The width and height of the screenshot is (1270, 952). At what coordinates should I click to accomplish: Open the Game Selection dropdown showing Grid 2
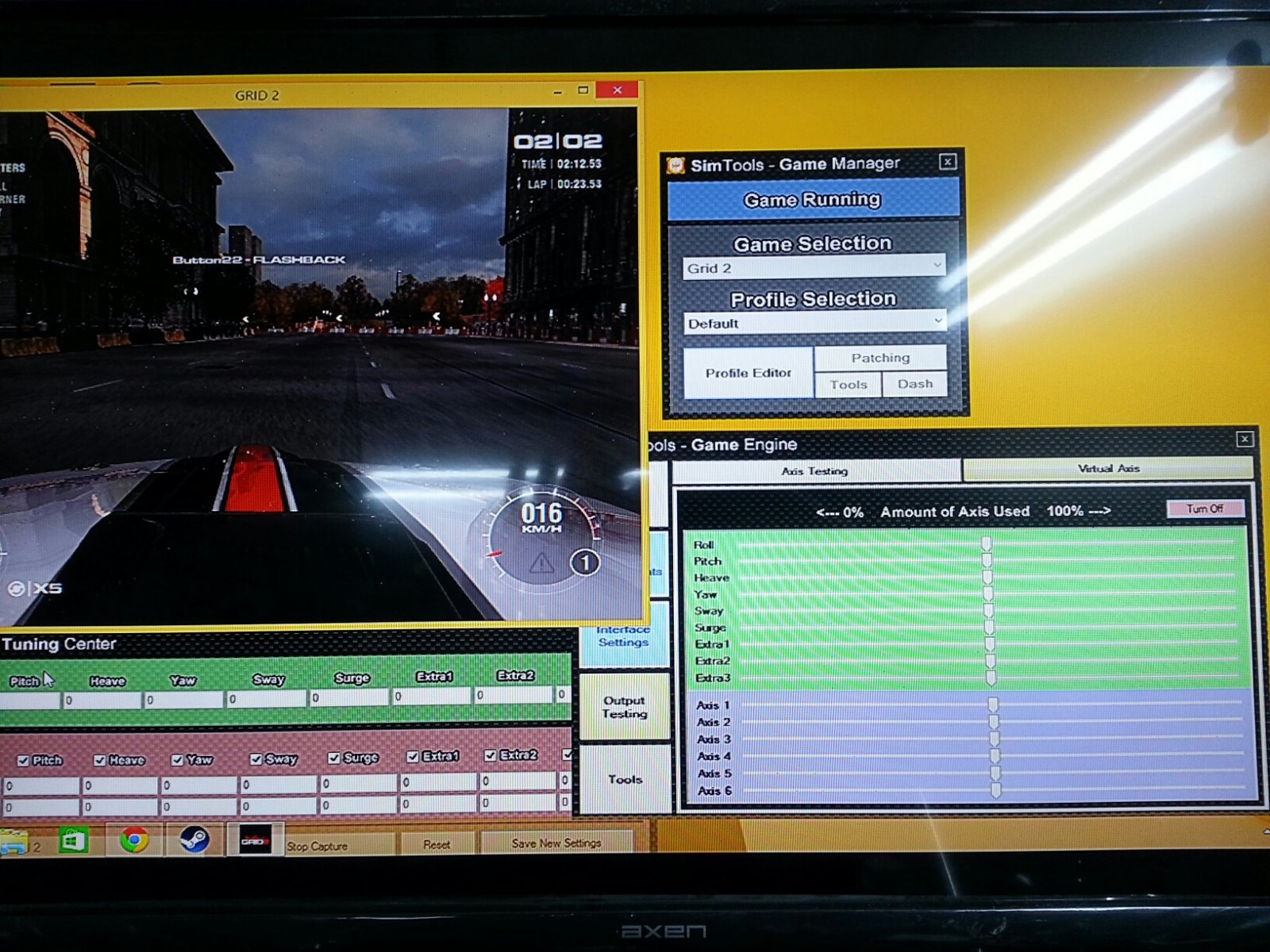coord(814,267)
